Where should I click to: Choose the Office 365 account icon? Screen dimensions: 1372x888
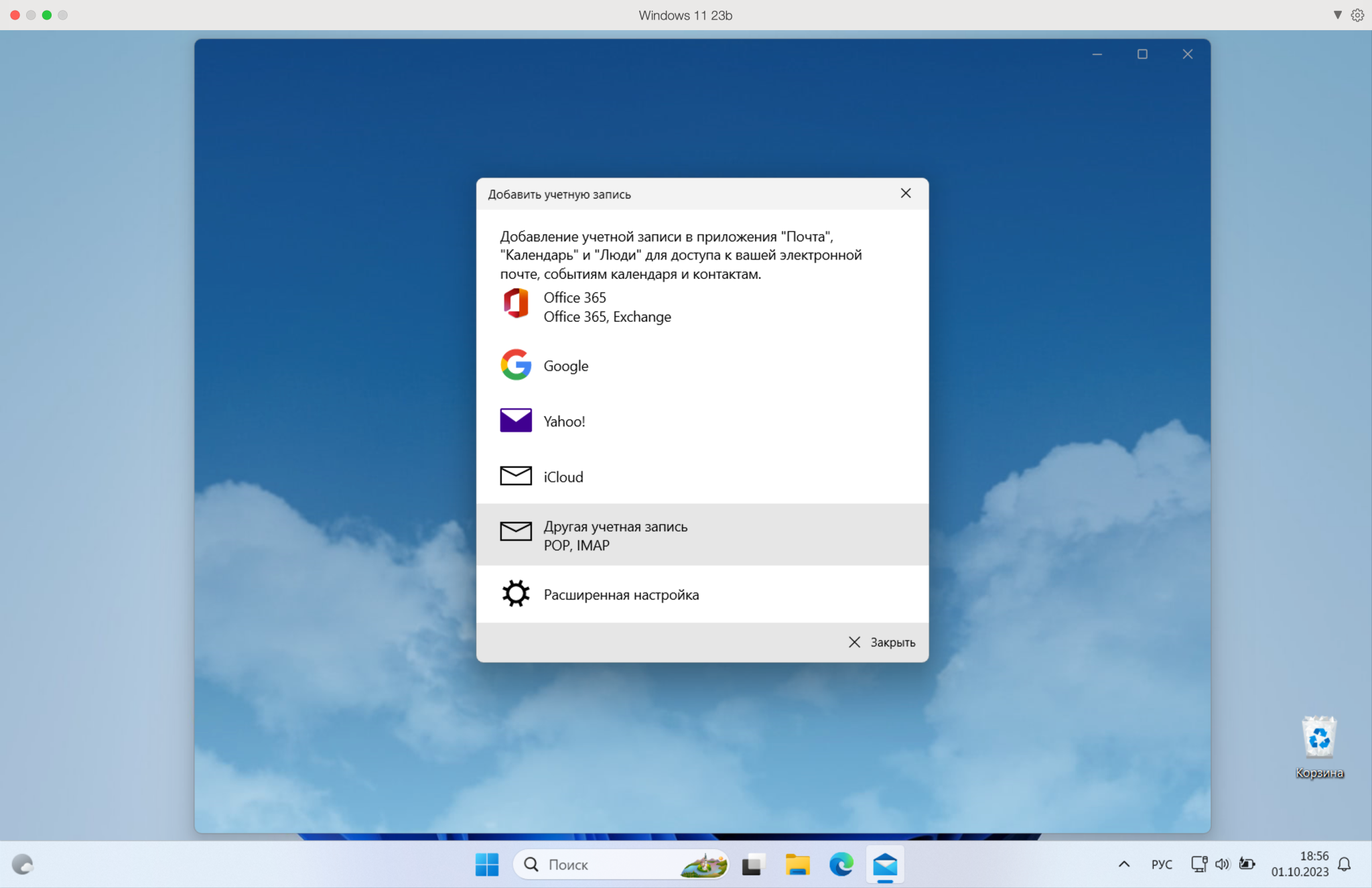tap(516, 304)
